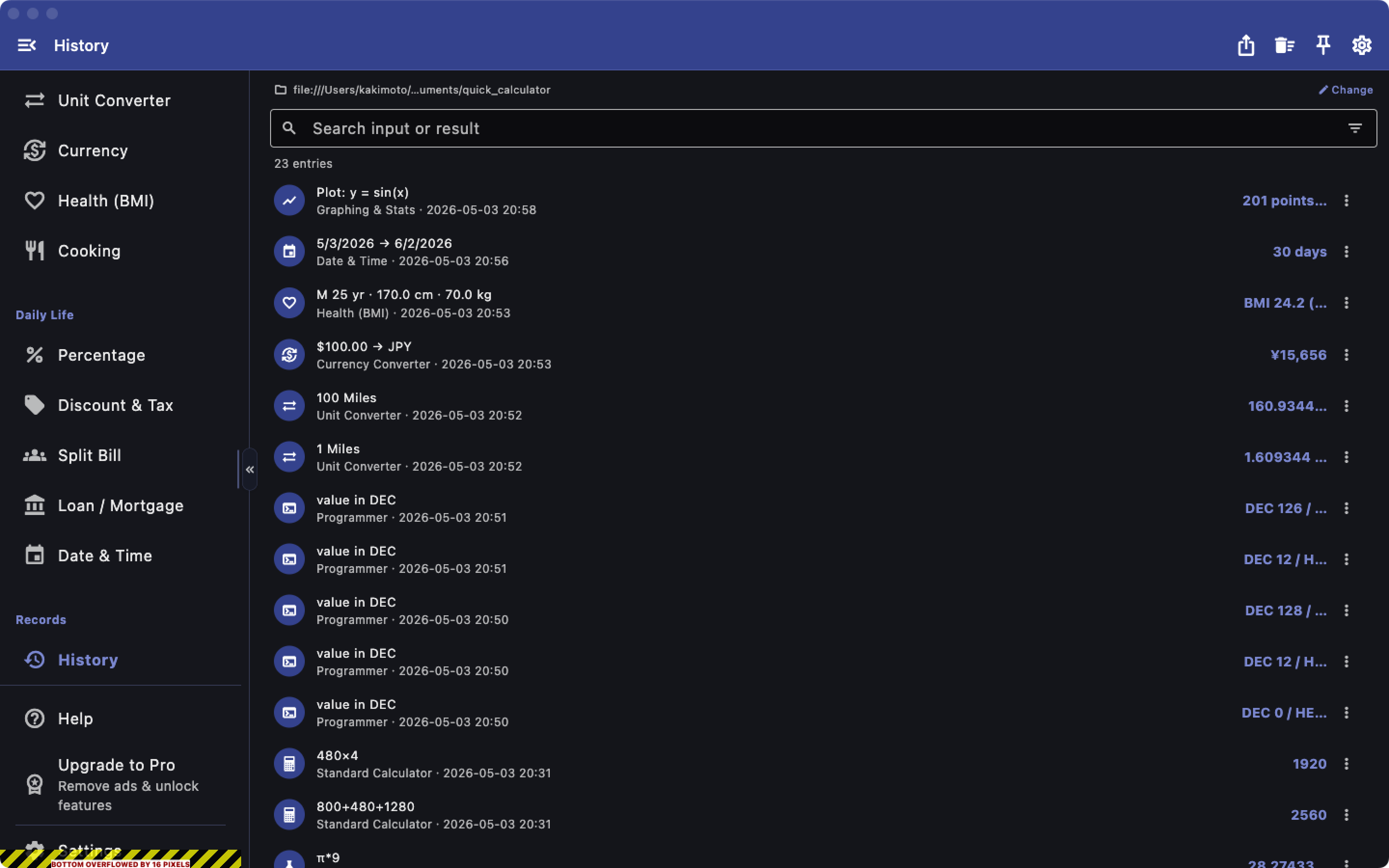Click the heart icon of the M 25 yr entry
Image resolution: width=1389 pixels, height=868 pixels.
coord(289,302)
